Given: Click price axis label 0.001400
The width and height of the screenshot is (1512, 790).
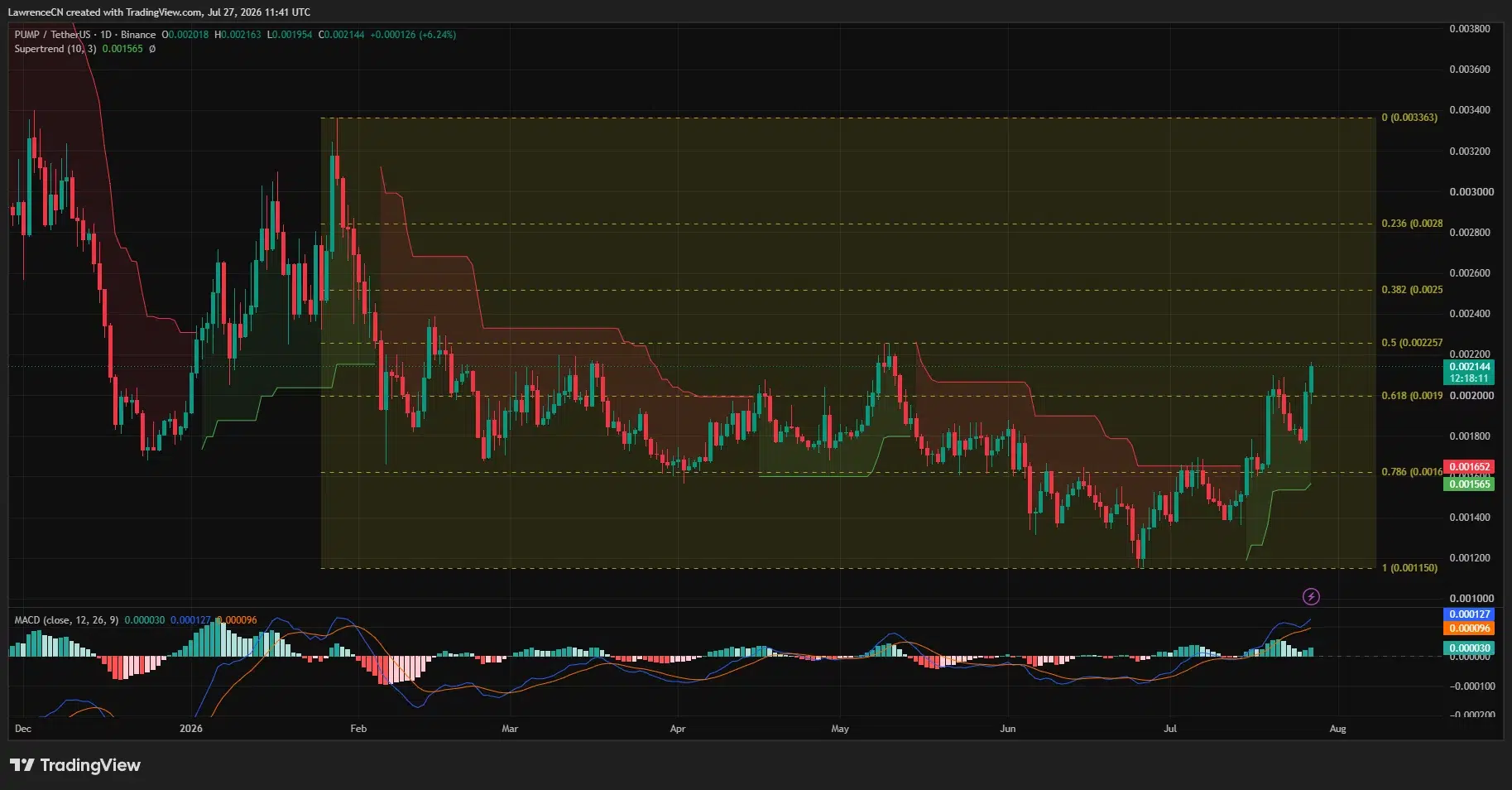Looking at the screenshot, I should click(x=1470, y=518).
